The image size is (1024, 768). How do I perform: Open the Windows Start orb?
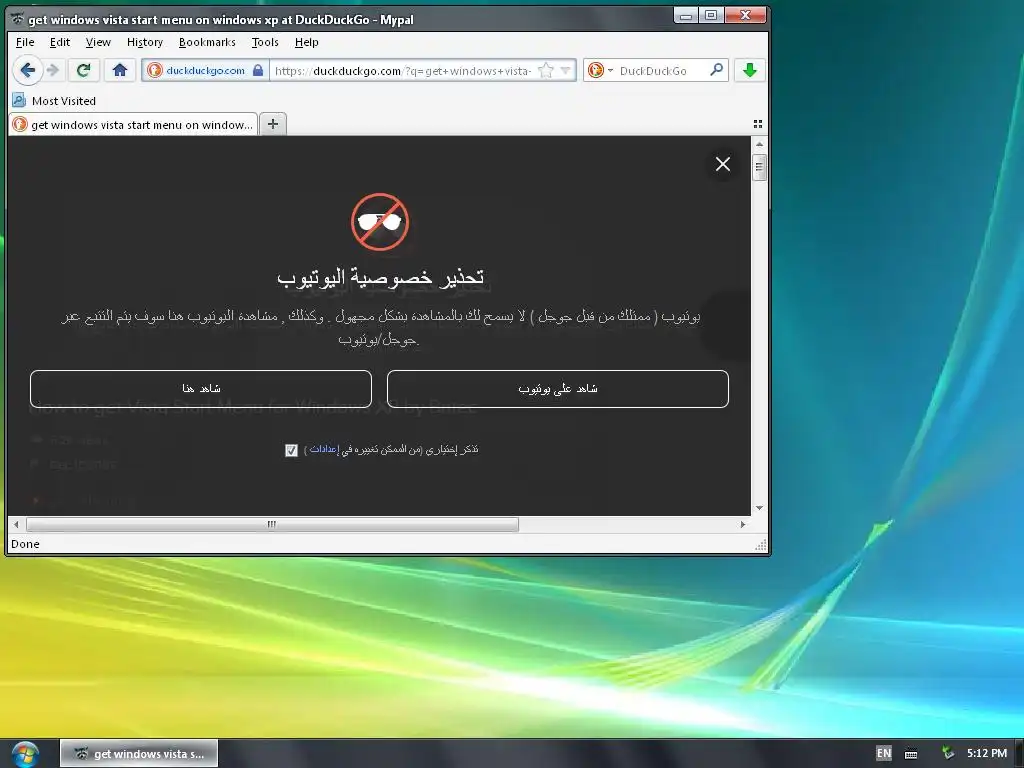click(x=25, y=754)
